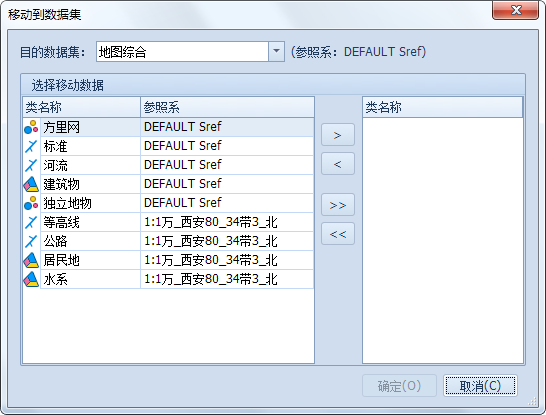This screenshot has height=415, width=546.
Task: Click the < button to remove the selection
Action: 338,163
